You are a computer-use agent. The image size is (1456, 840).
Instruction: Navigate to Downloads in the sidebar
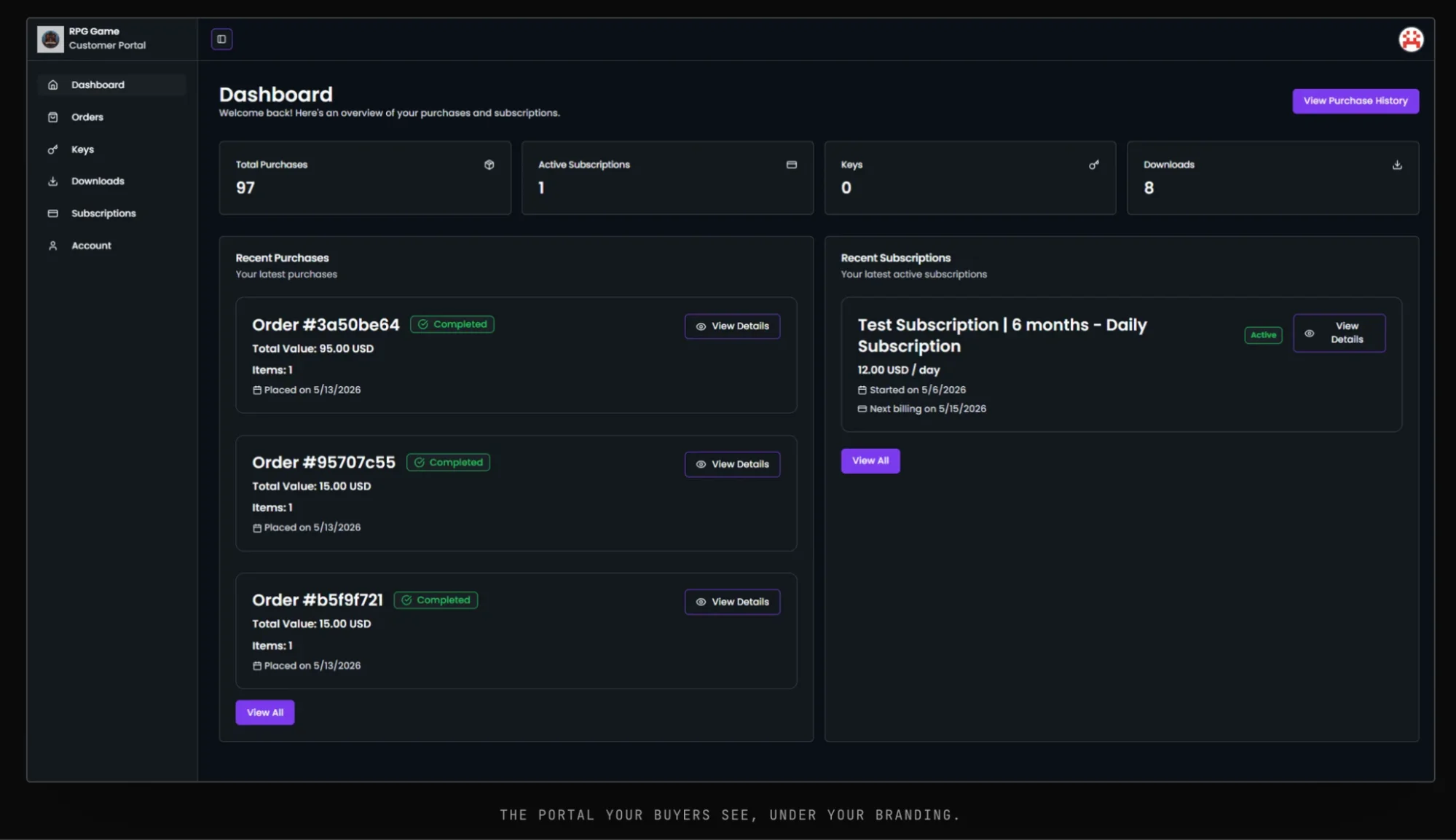tap(112, 181)
